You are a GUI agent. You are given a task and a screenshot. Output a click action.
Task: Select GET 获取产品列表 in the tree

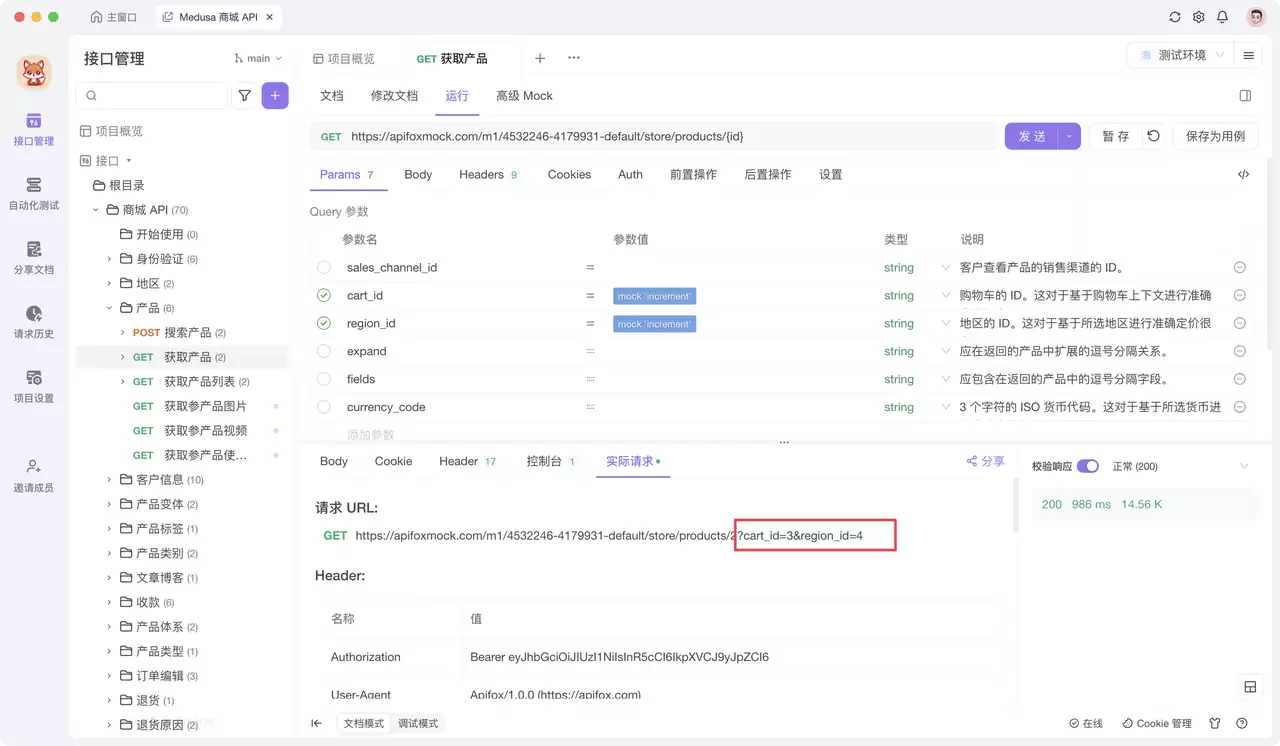click(191, 381)
